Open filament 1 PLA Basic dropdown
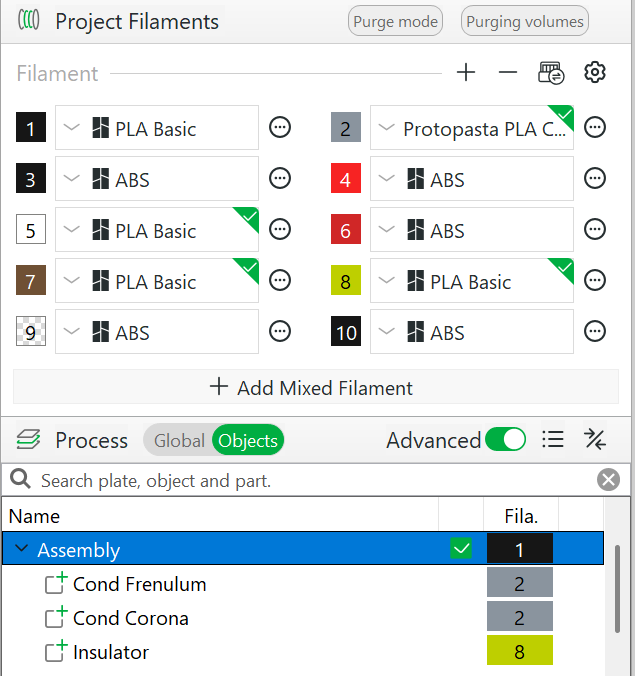Screen dimensions: 635x676 pyautogui.click(x=157, y=127)
